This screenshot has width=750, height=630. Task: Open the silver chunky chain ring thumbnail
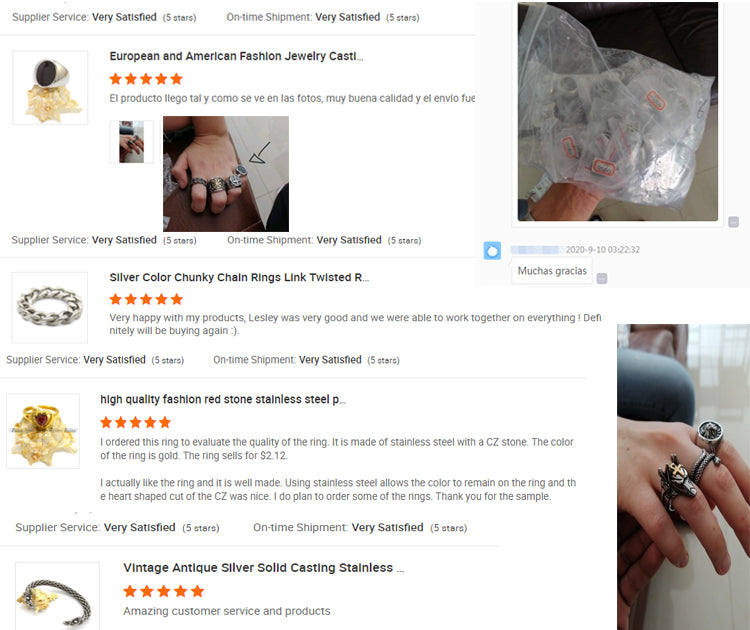pyautogui.click(x=50, y=308)
